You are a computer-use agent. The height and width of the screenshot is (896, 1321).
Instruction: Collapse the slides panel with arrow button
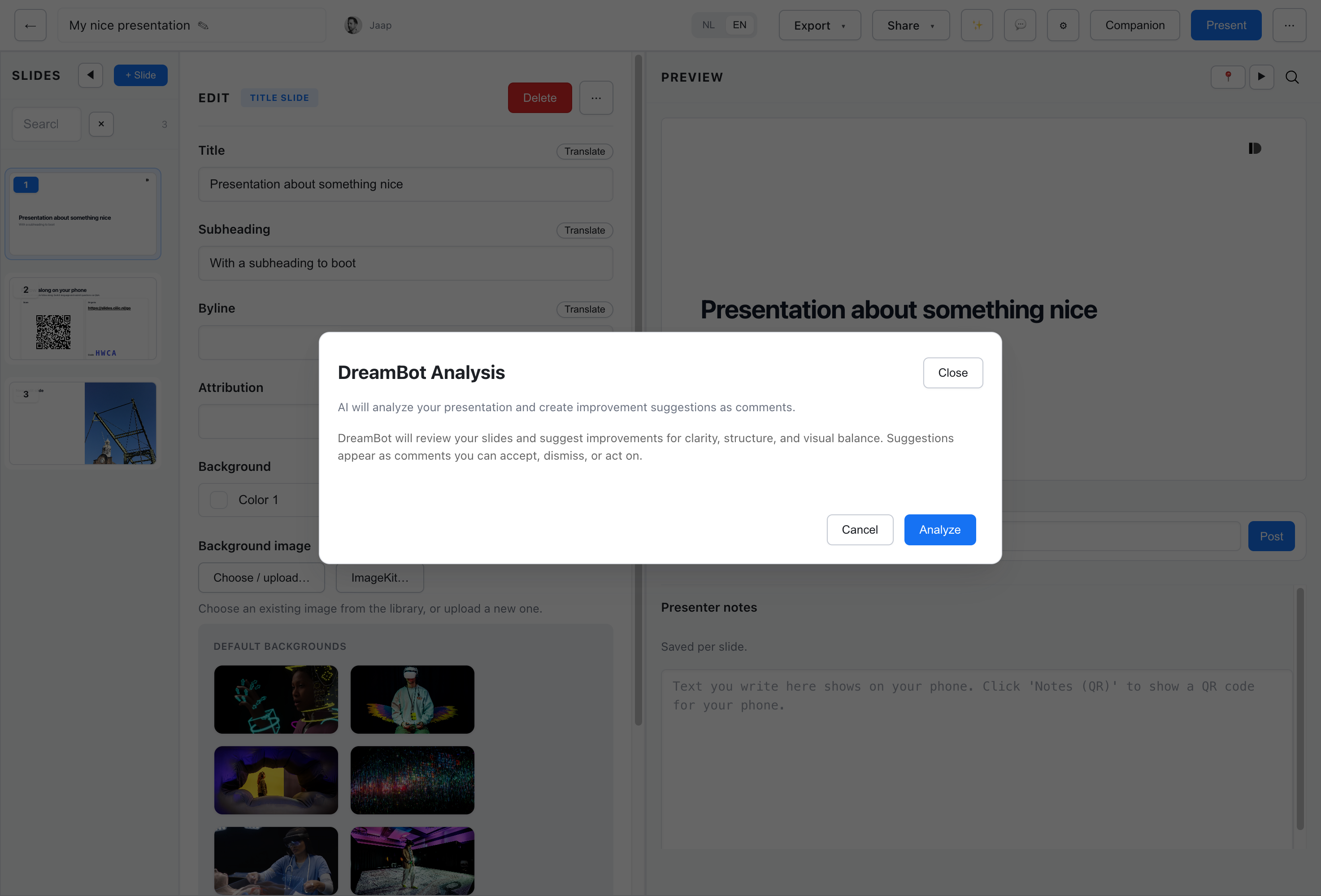click(91, 75)
